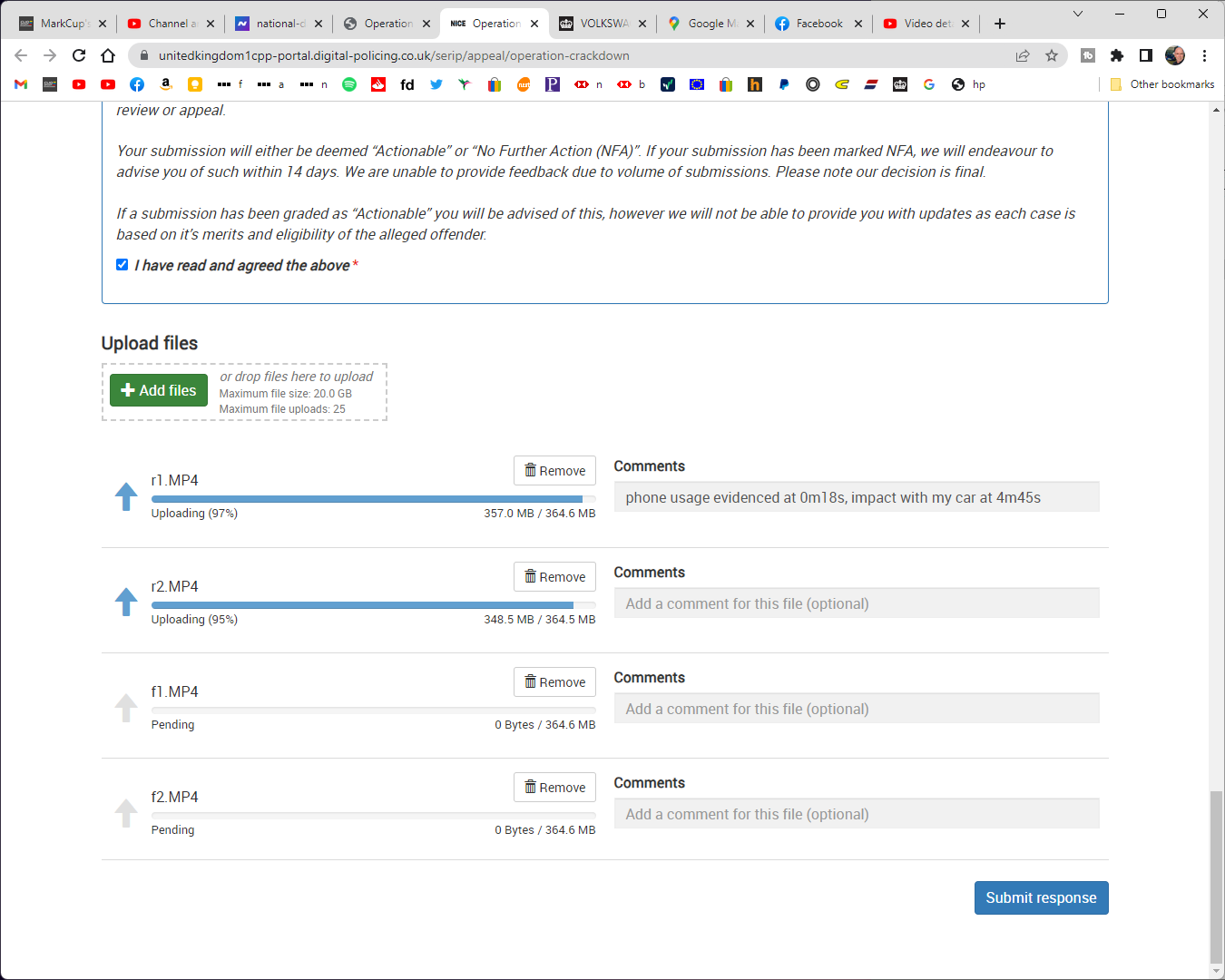
Task: Click the r2.MP4 comment input field
Action: [856, 603]
